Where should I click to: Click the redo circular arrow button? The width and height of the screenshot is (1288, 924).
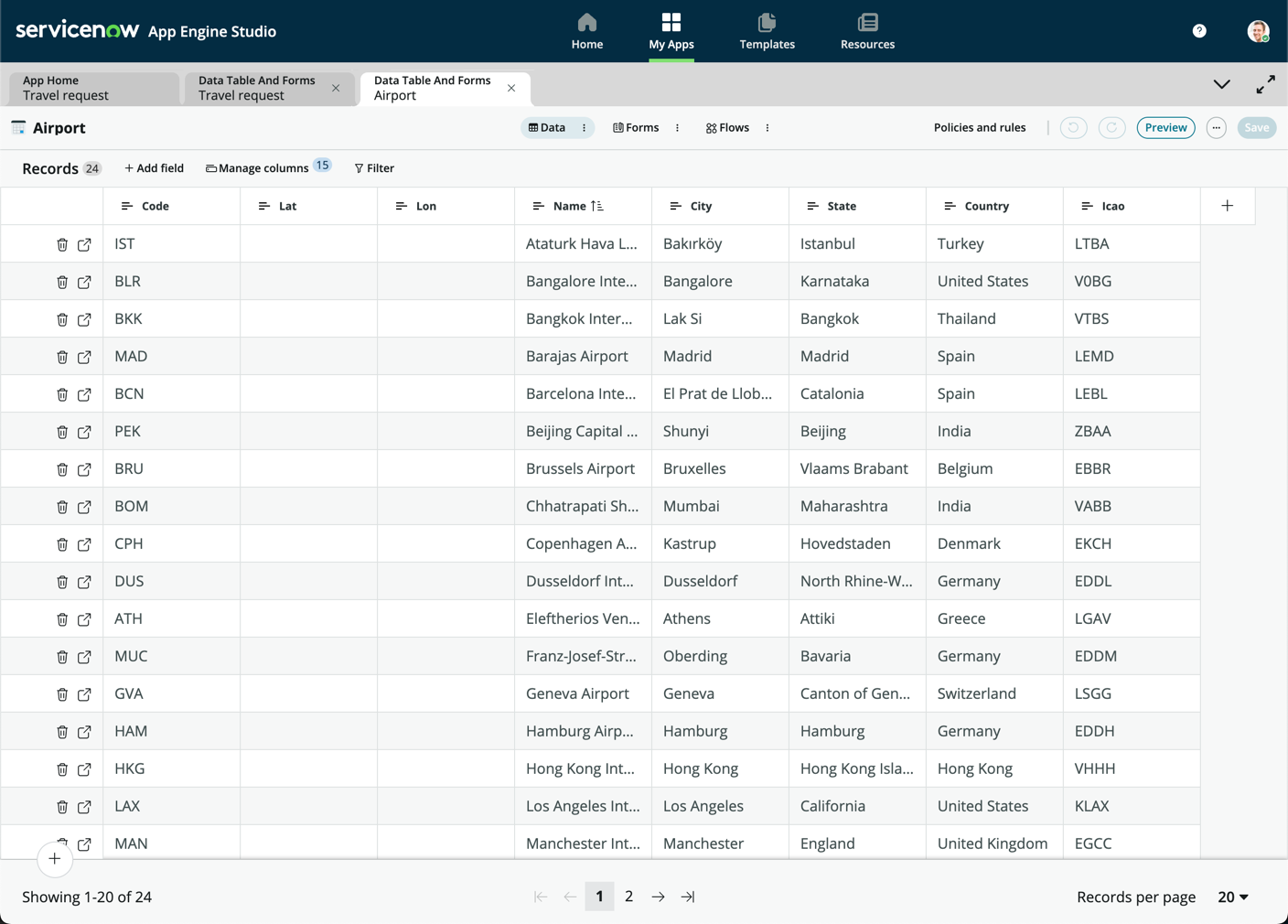point(1111,128)
